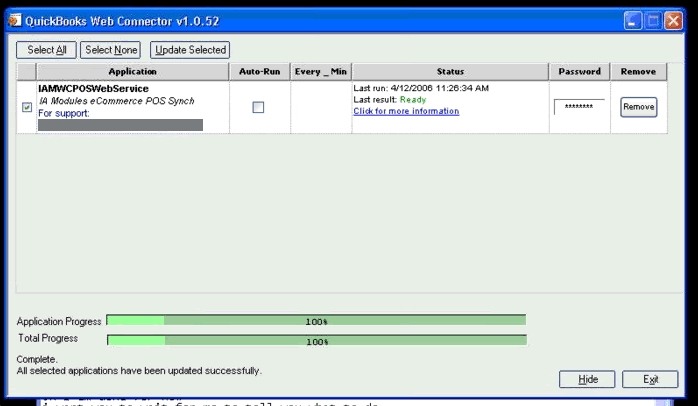Enable the Auto-Run checkbox for IAMWCPOSWebService
Screen dimensions: 698x406
click(258, 107)
